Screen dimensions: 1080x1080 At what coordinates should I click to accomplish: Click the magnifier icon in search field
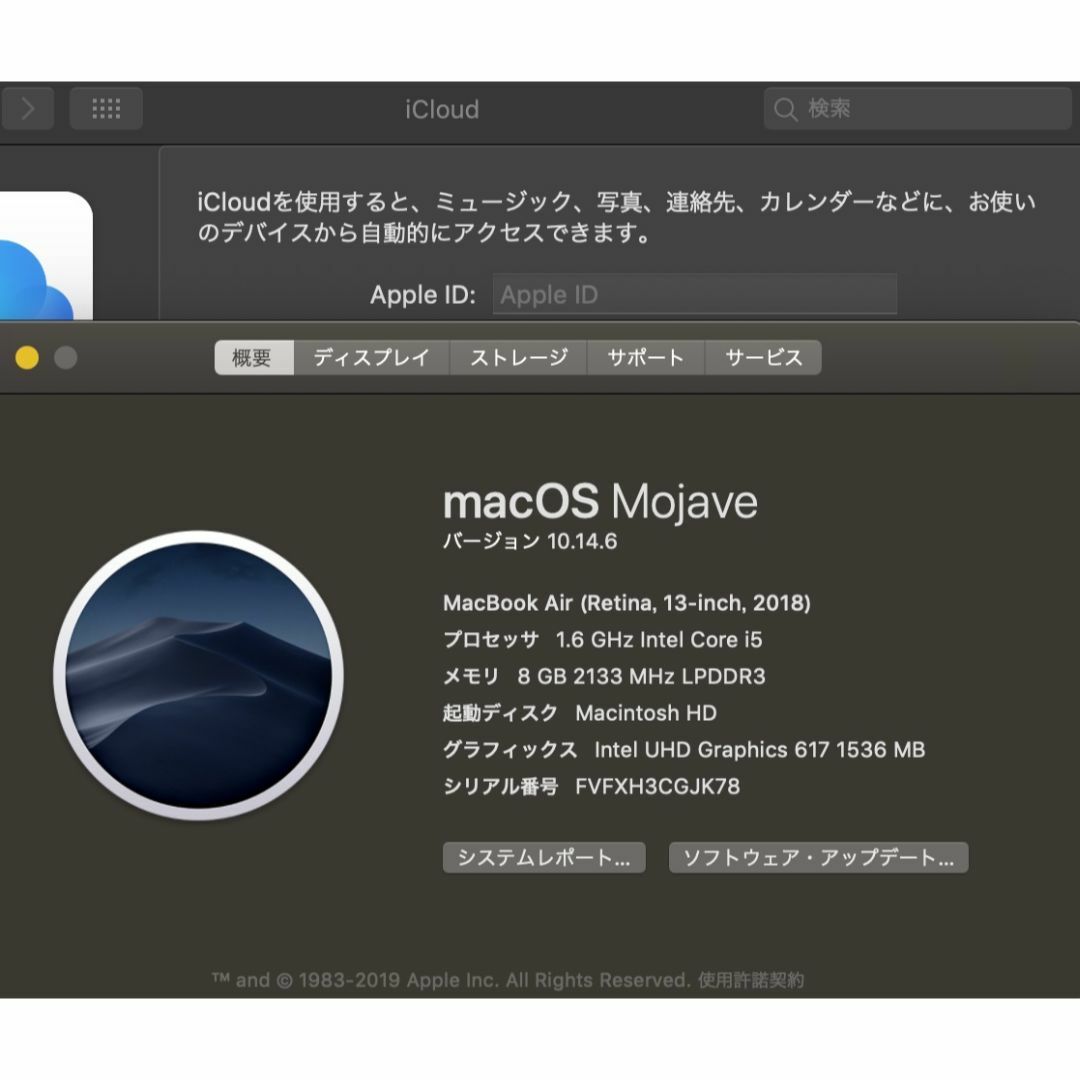(785, 109)
